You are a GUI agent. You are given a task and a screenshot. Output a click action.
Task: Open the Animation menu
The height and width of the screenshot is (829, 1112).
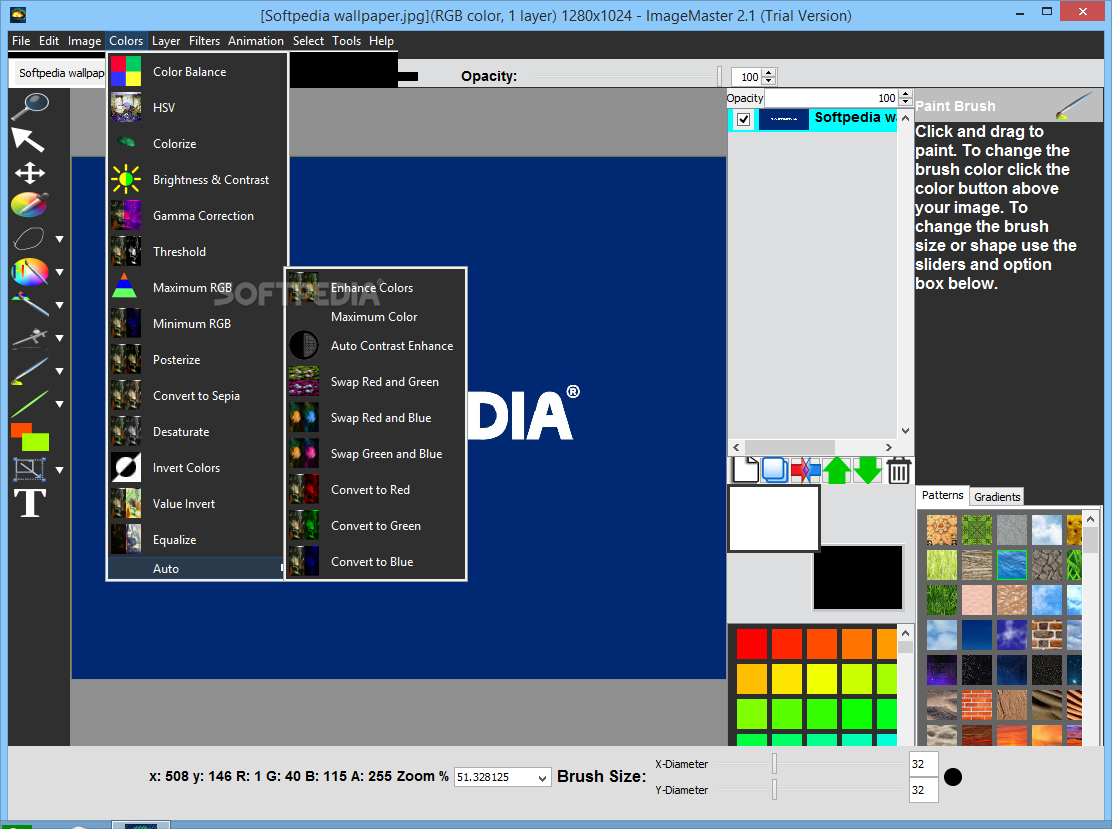[255, 40]
